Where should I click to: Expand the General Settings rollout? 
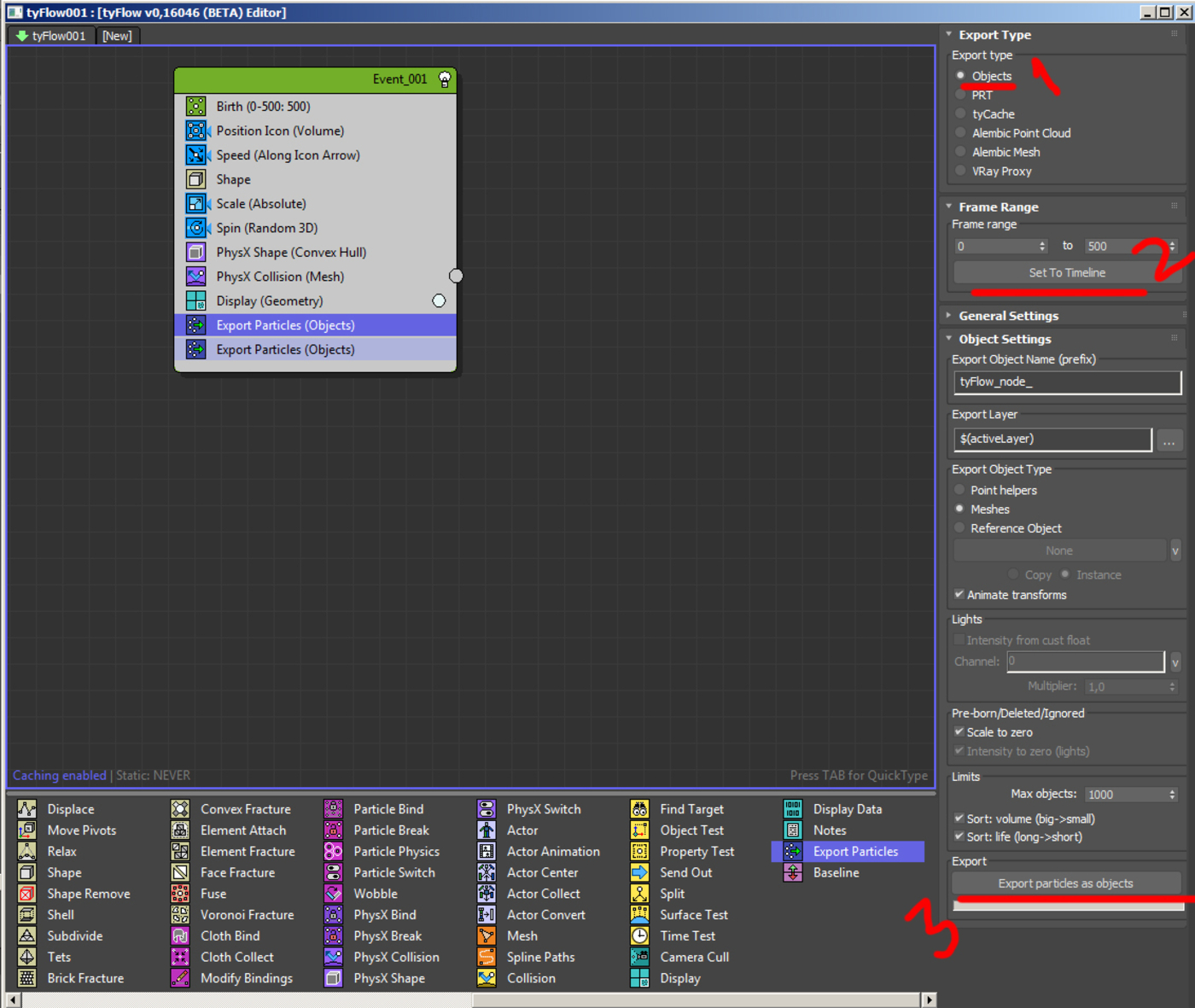948,316
